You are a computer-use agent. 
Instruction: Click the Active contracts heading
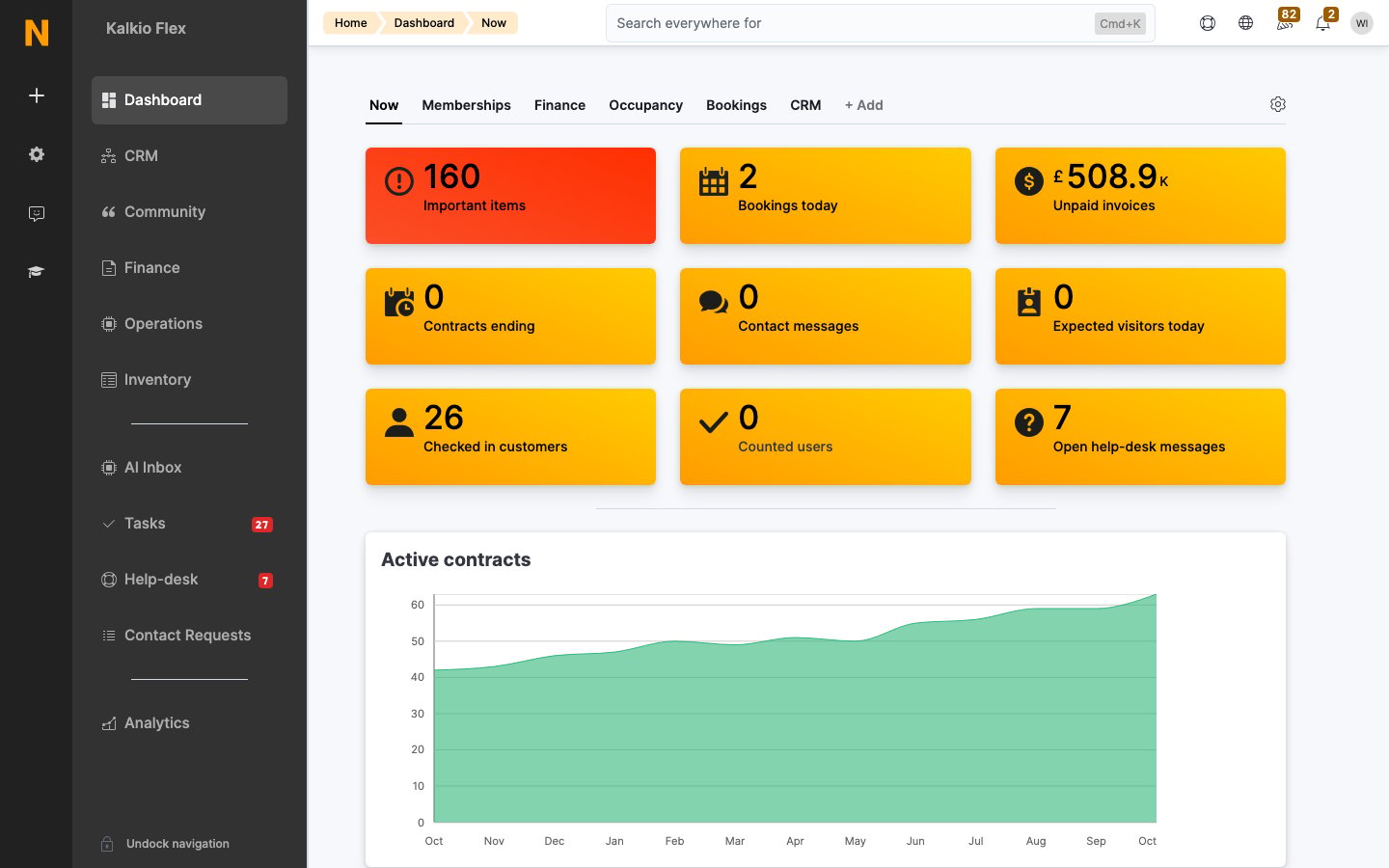pyautogui.click(x=456, y=560)
